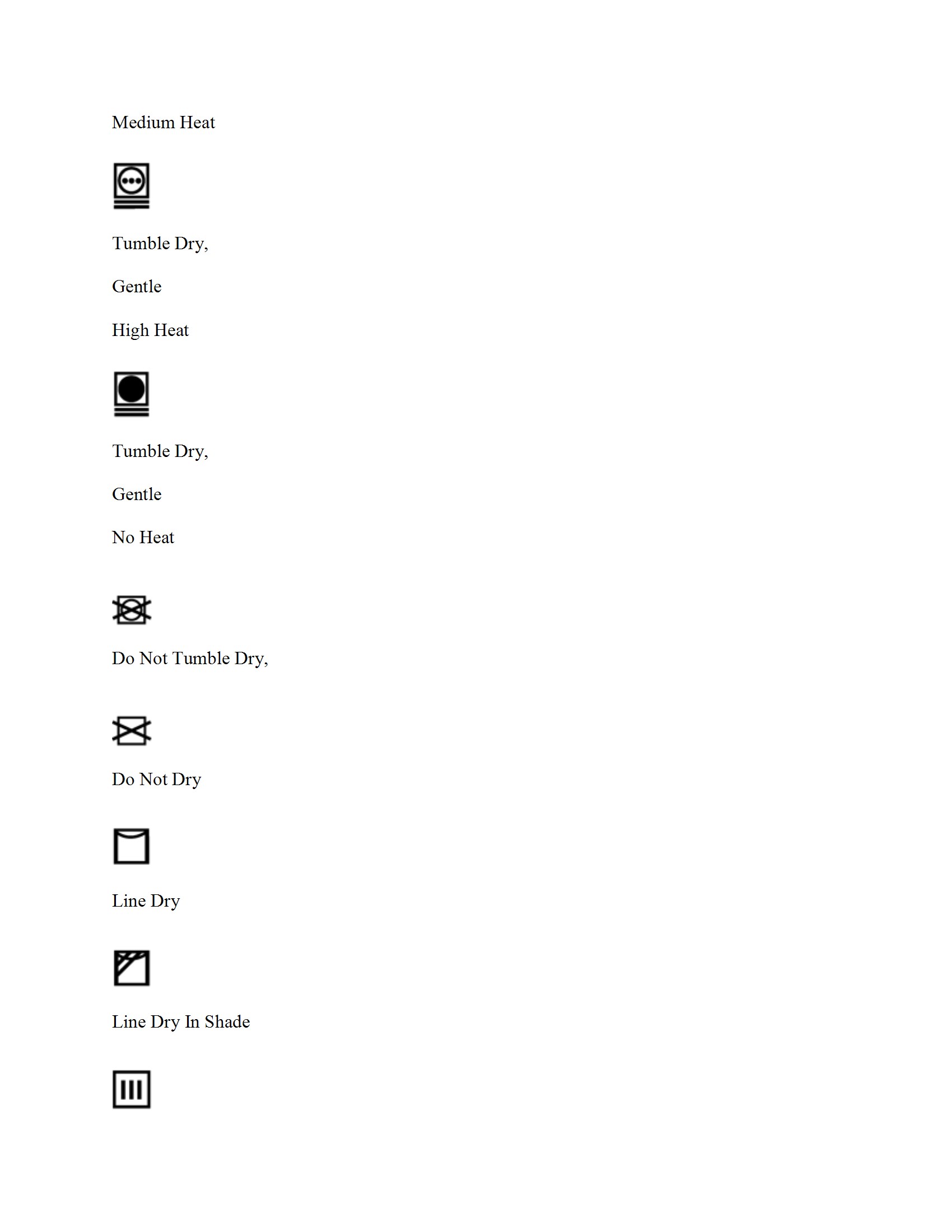Click the second Tumble Dry, heading
952x1232 pixels.
[x=160, y=451]
